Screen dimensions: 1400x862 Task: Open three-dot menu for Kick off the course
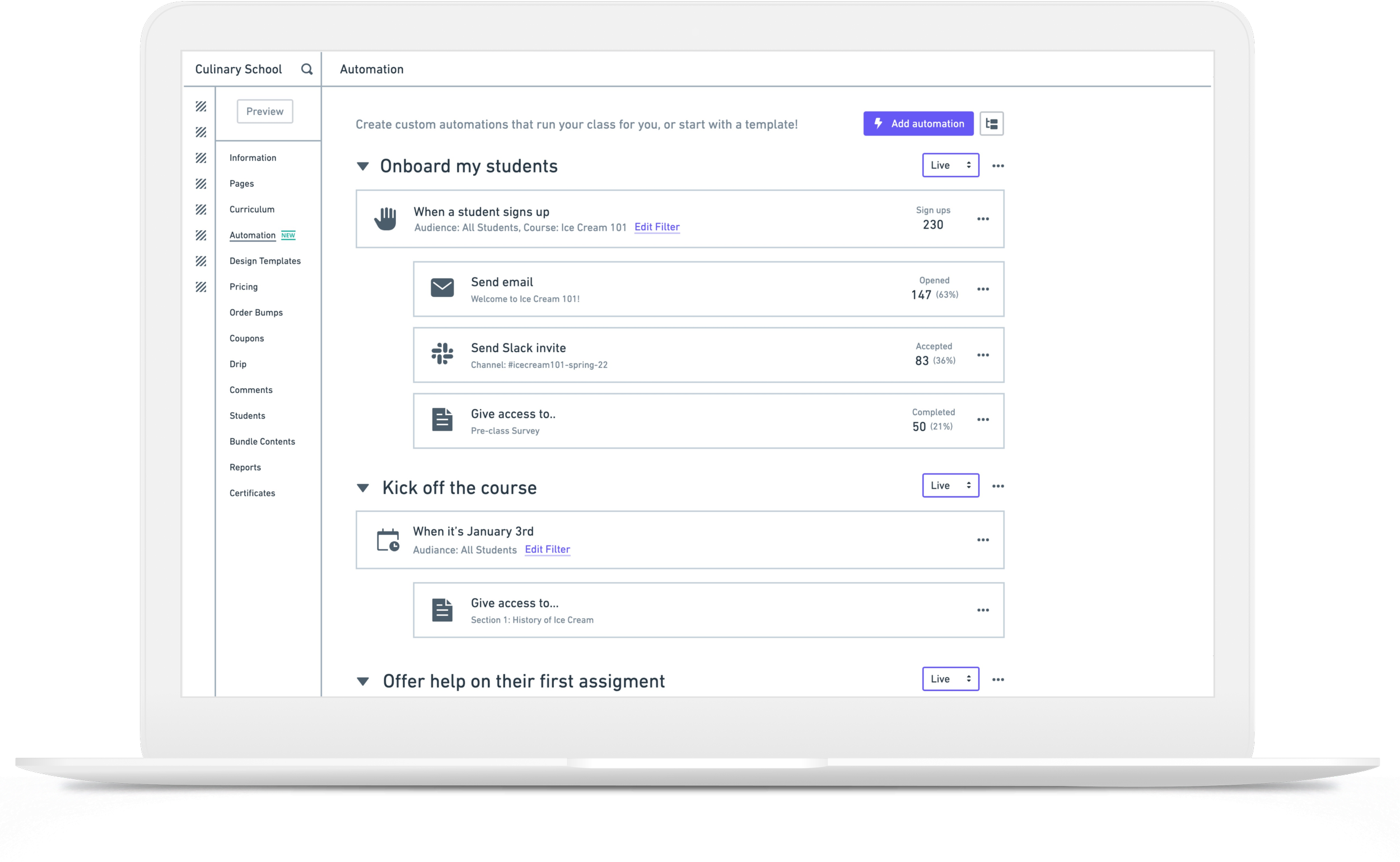997,486
